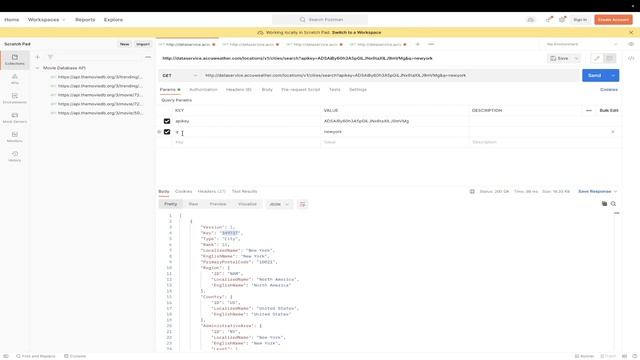
Task: Open the APIs sidebar panel
Action: pos(15,79)
